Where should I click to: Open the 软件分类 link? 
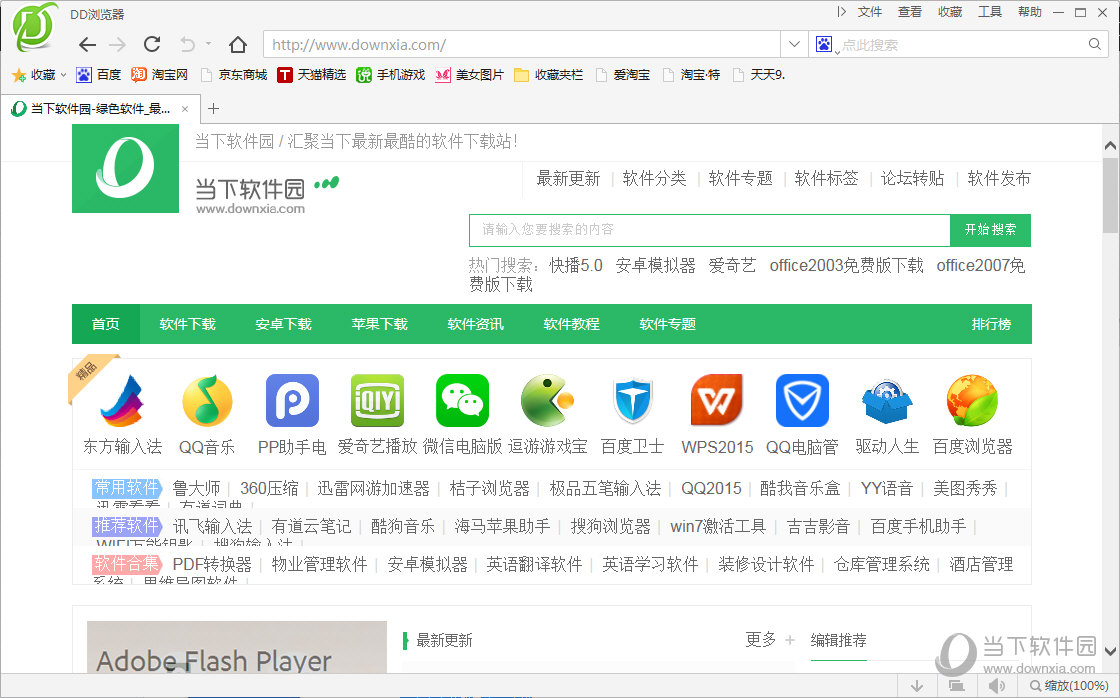tap(654, 178)
